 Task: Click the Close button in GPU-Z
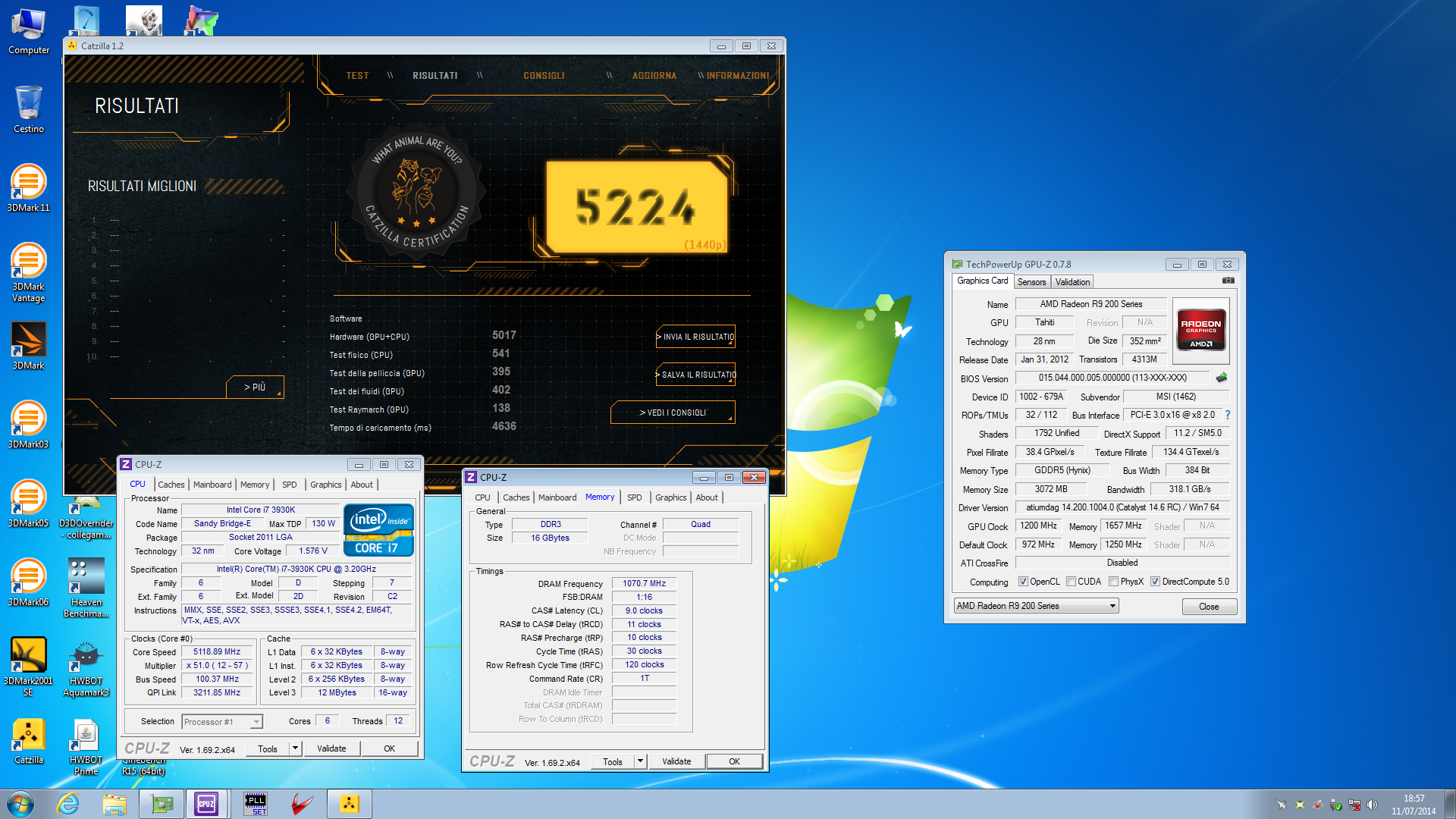pyautogui.click(x=1209, y=607)
